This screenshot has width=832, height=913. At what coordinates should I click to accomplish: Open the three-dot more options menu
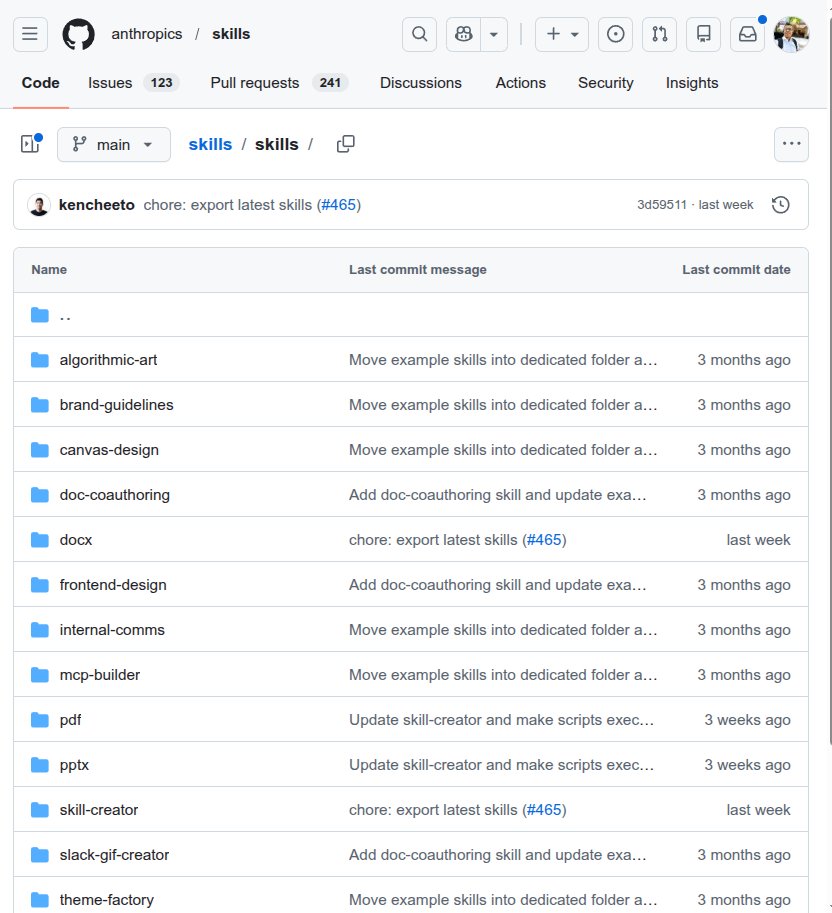click(791, 144)
